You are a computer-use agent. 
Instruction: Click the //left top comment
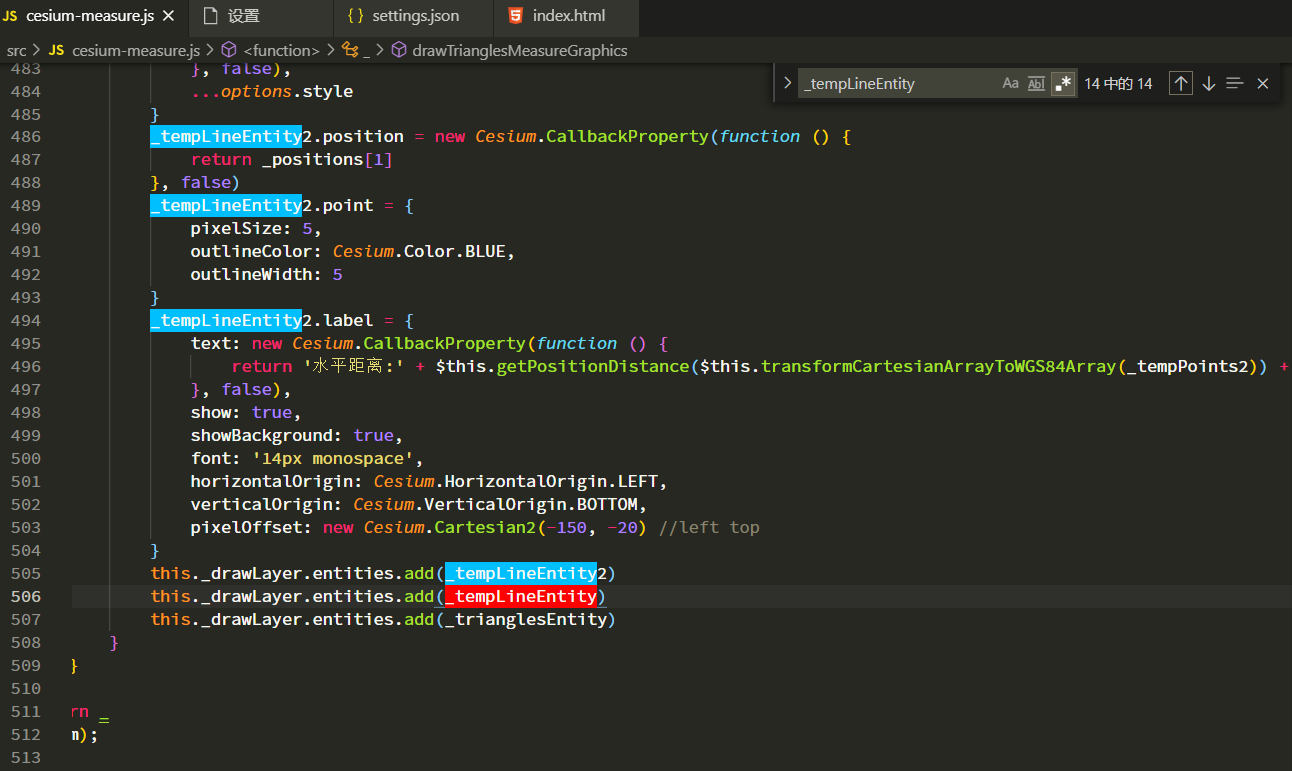(x=709, y=528)
